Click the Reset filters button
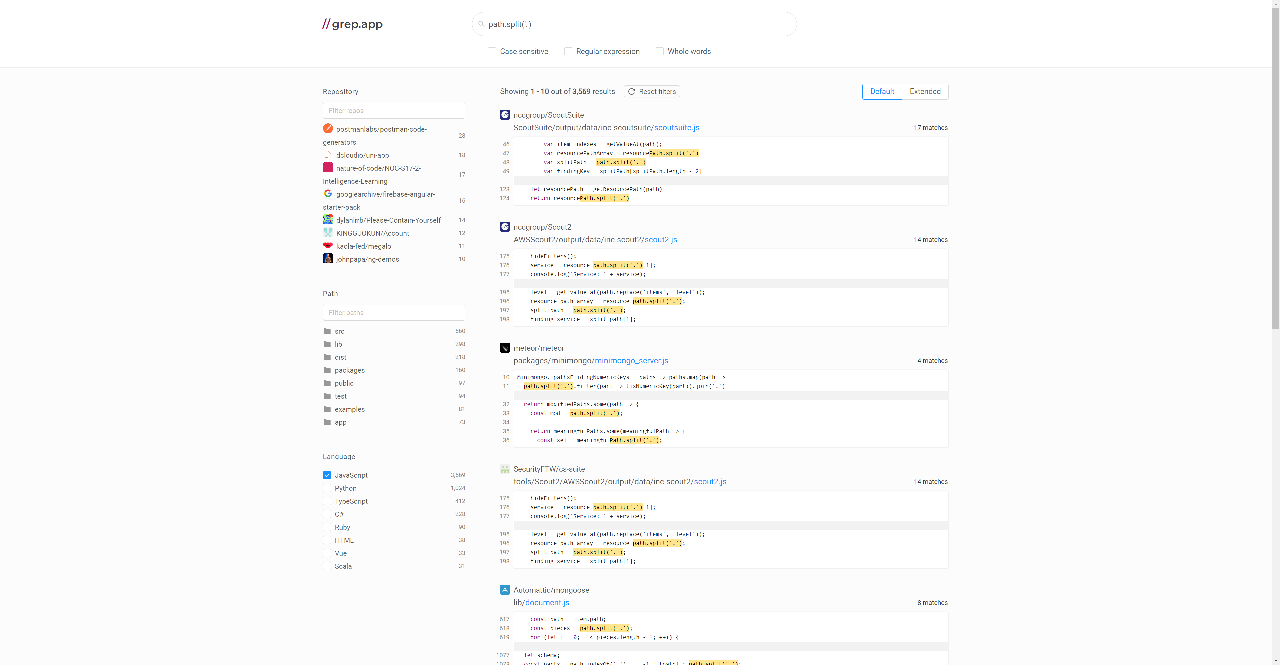 click(x=651, y=91)
